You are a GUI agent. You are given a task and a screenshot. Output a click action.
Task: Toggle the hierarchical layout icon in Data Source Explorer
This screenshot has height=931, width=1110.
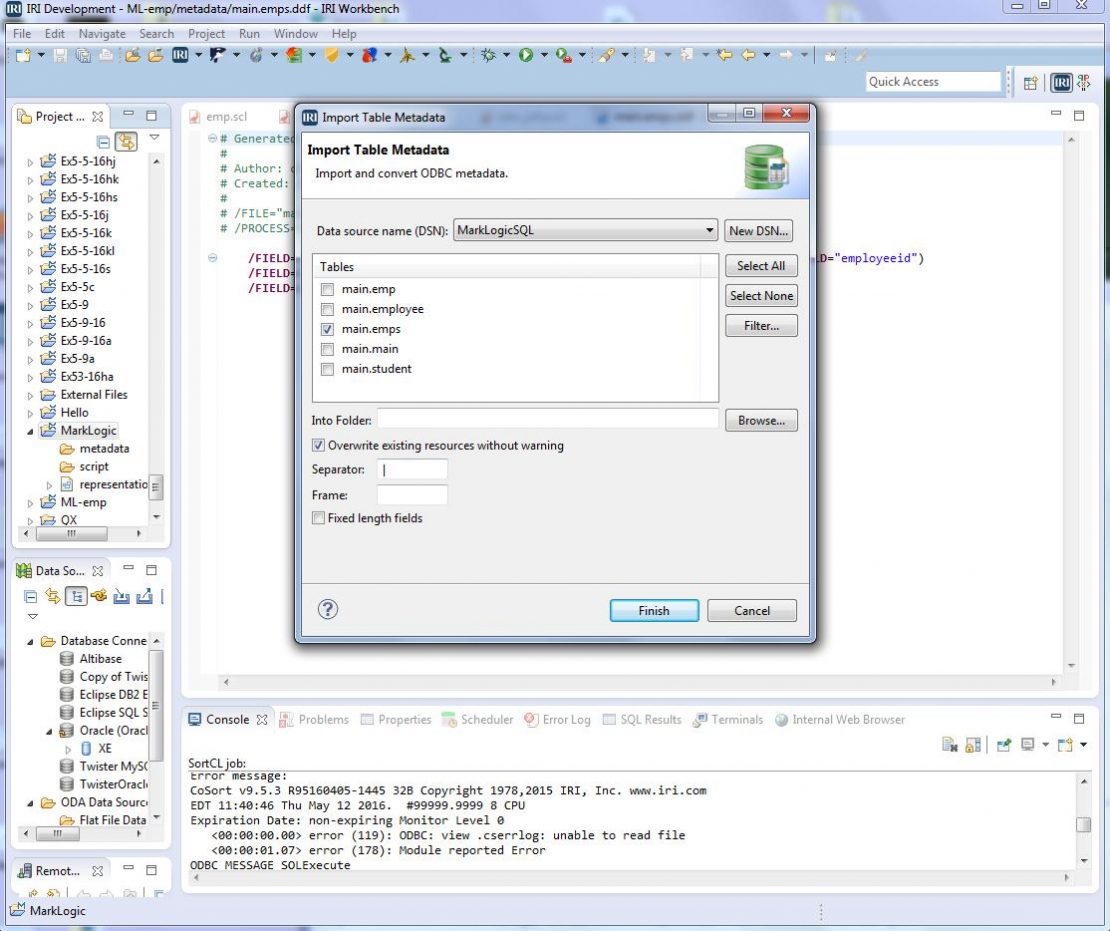tap(76, 596)
